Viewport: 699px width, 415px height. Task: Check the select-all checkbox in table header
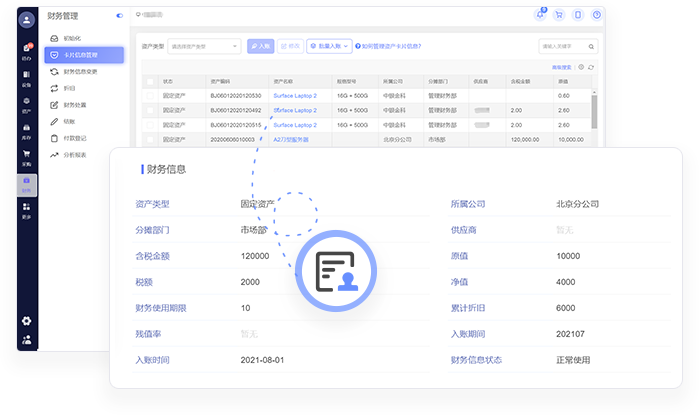coord(150,81)
